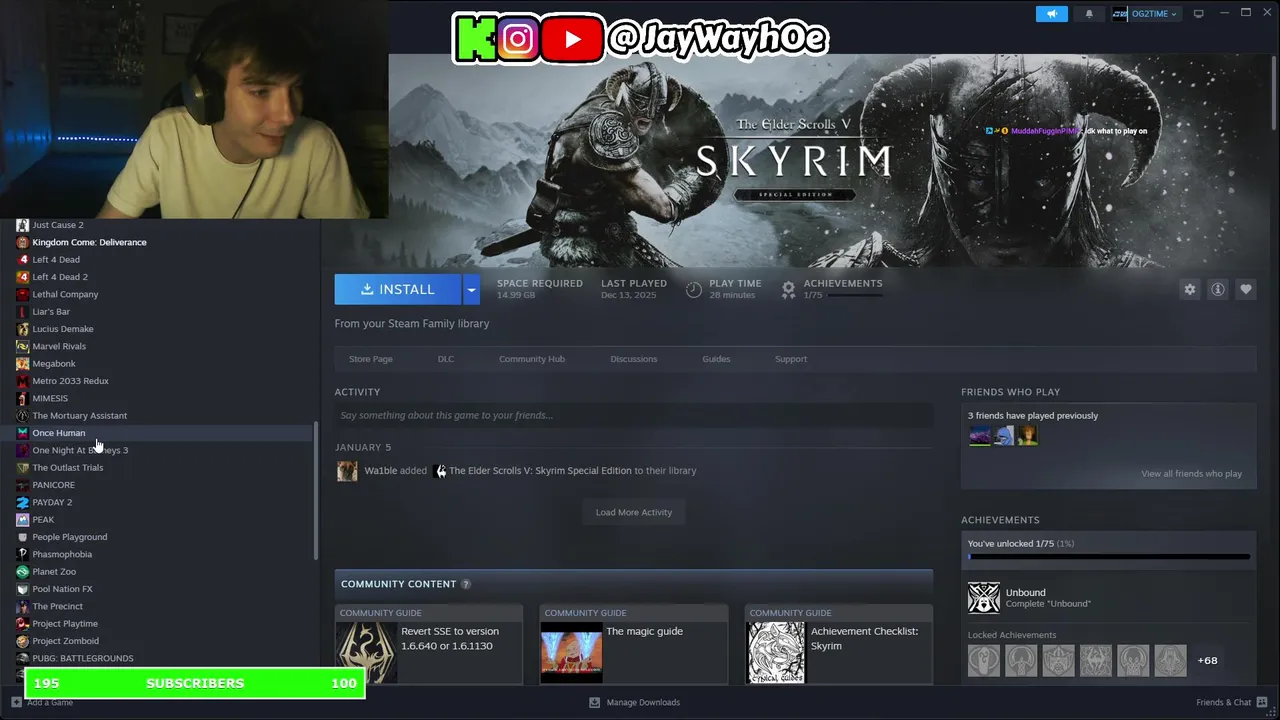This screenshot has height=720, width=1280.
Task: Select Kingdom Come: Deliverance in library
Action: (x=89, y=242)
